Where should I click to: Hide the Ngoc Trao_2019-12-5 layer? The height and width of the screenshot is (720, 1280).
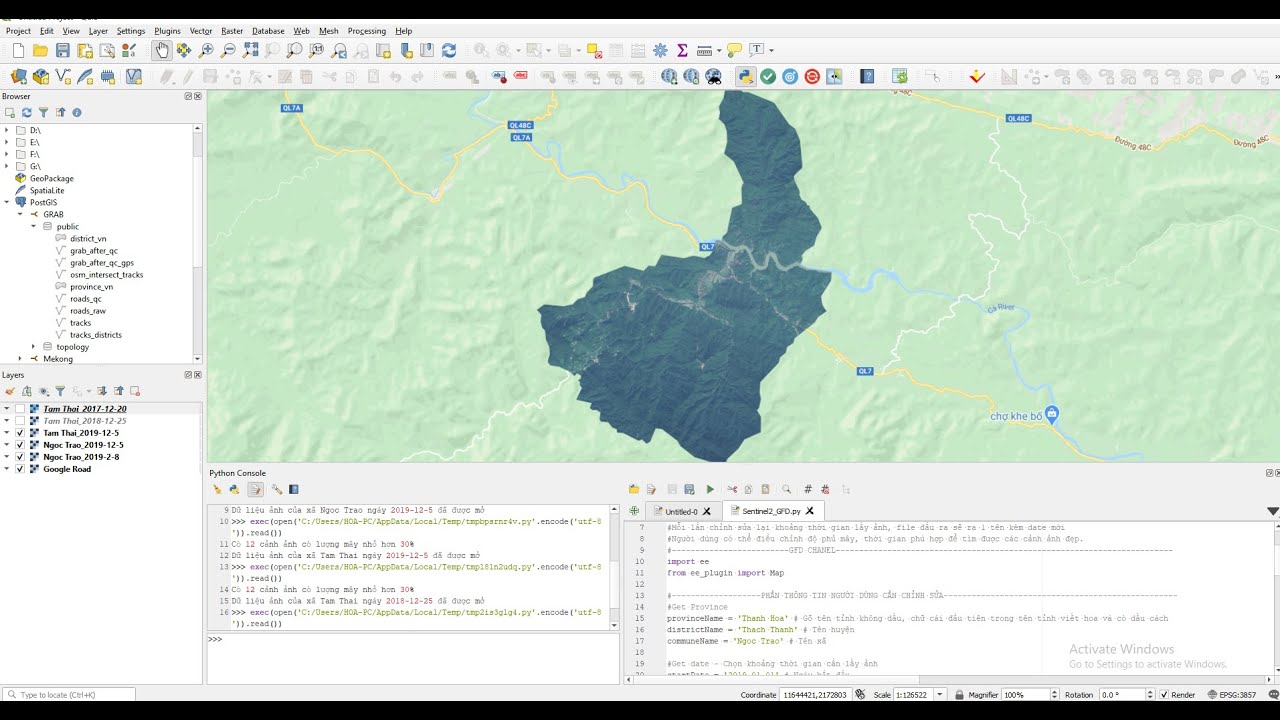20,445
